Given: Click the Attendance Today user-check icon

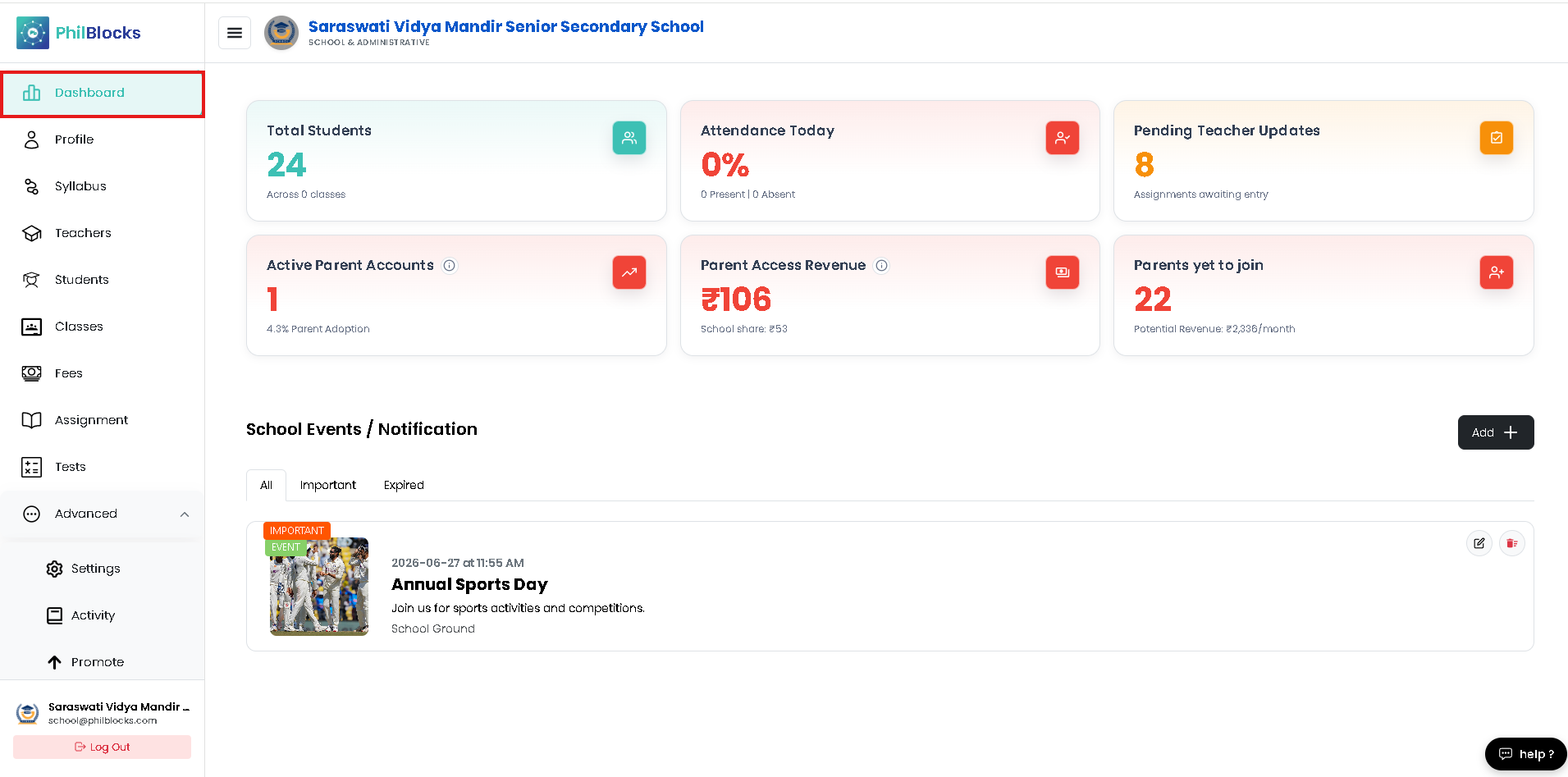Looking at the screenshot, I should point(1062,138).
